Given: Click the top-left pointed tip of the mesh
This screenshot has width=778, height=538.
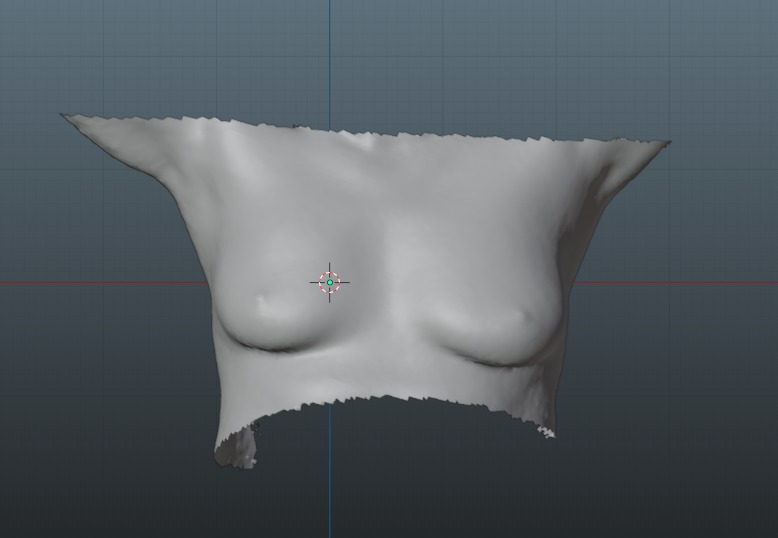Looking at the screenshot, I should coord(66,117).
